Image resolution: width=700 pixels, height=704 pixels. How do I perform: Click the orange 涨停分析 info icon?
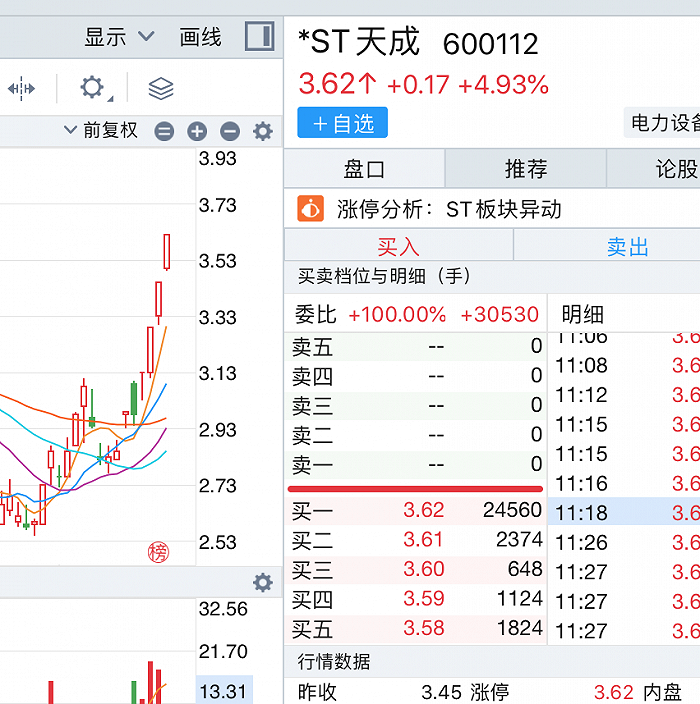click(311, 209)
